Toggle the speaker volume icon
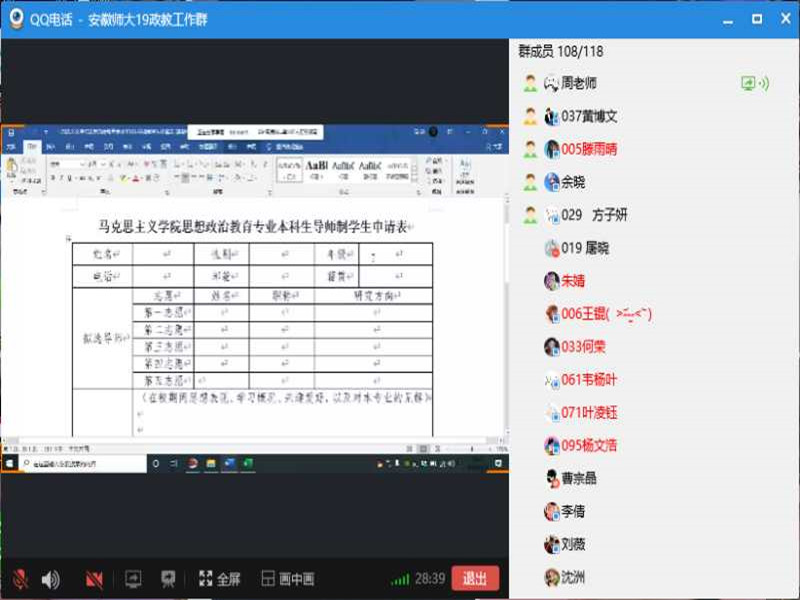The width and height of the screenshot is (800, 600). [x=50, y=579]
